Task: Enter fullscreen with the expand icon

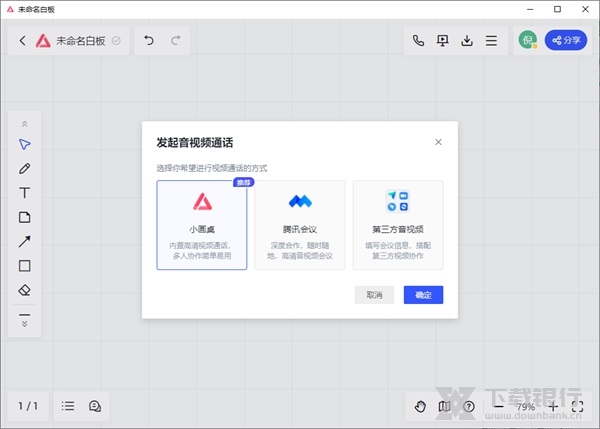Action: pyautogui.click(x=577, y=406)
